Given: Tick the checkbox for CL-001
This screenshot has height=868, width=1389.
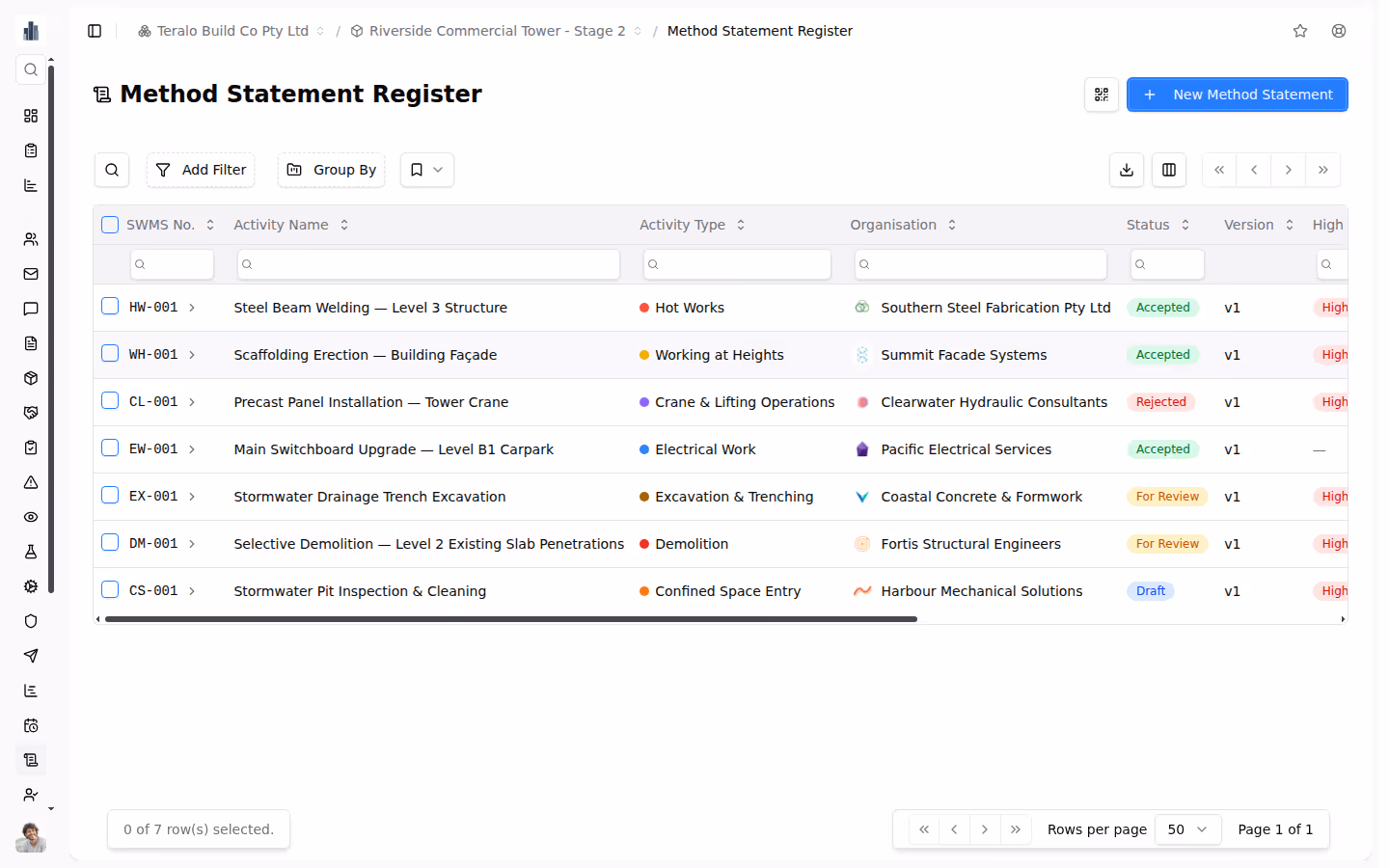Looking at the screenshot, I should 110,401.
